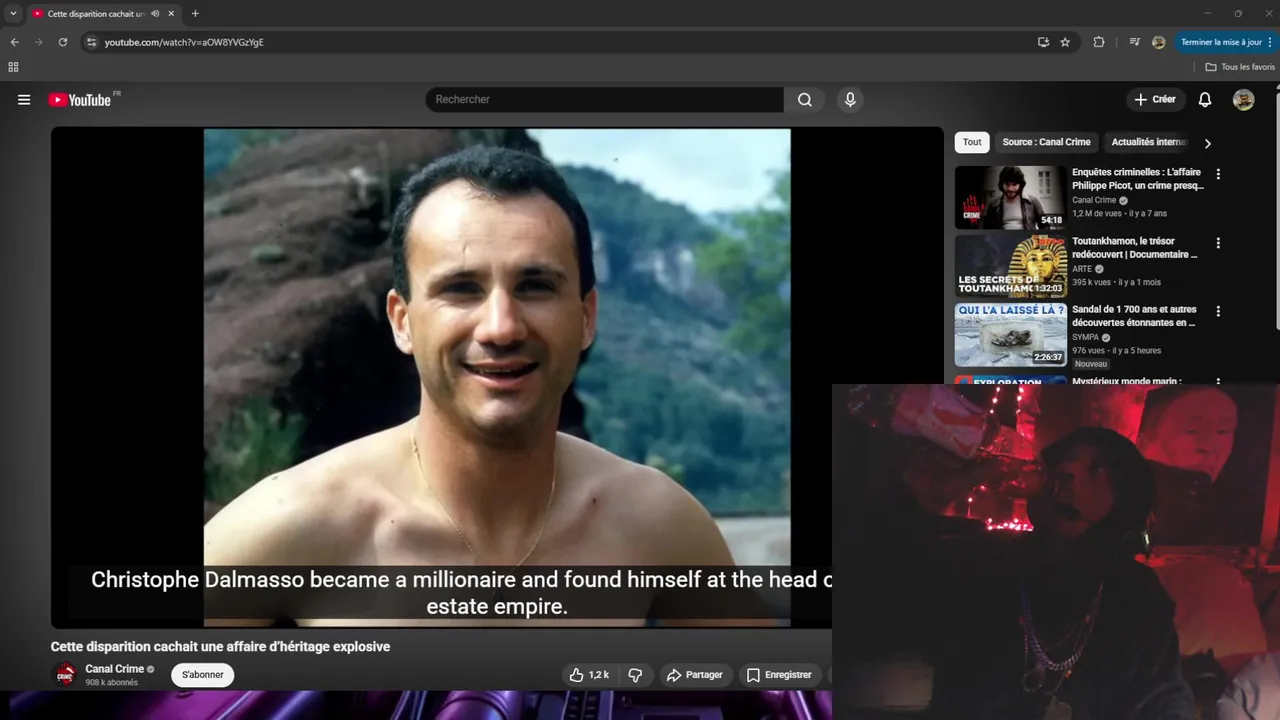Open the Créer menu
The height and width of the screenshot is (720, 1280).
tap(1155, 100)
